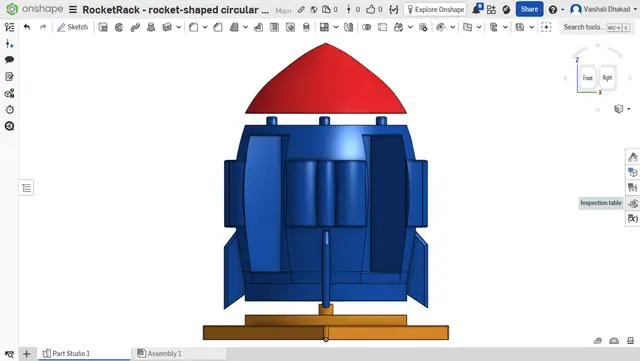This screenshot has width=640, height=361.
Task: Expand the dropdown arrow right of Plane group
Action: 505,27
